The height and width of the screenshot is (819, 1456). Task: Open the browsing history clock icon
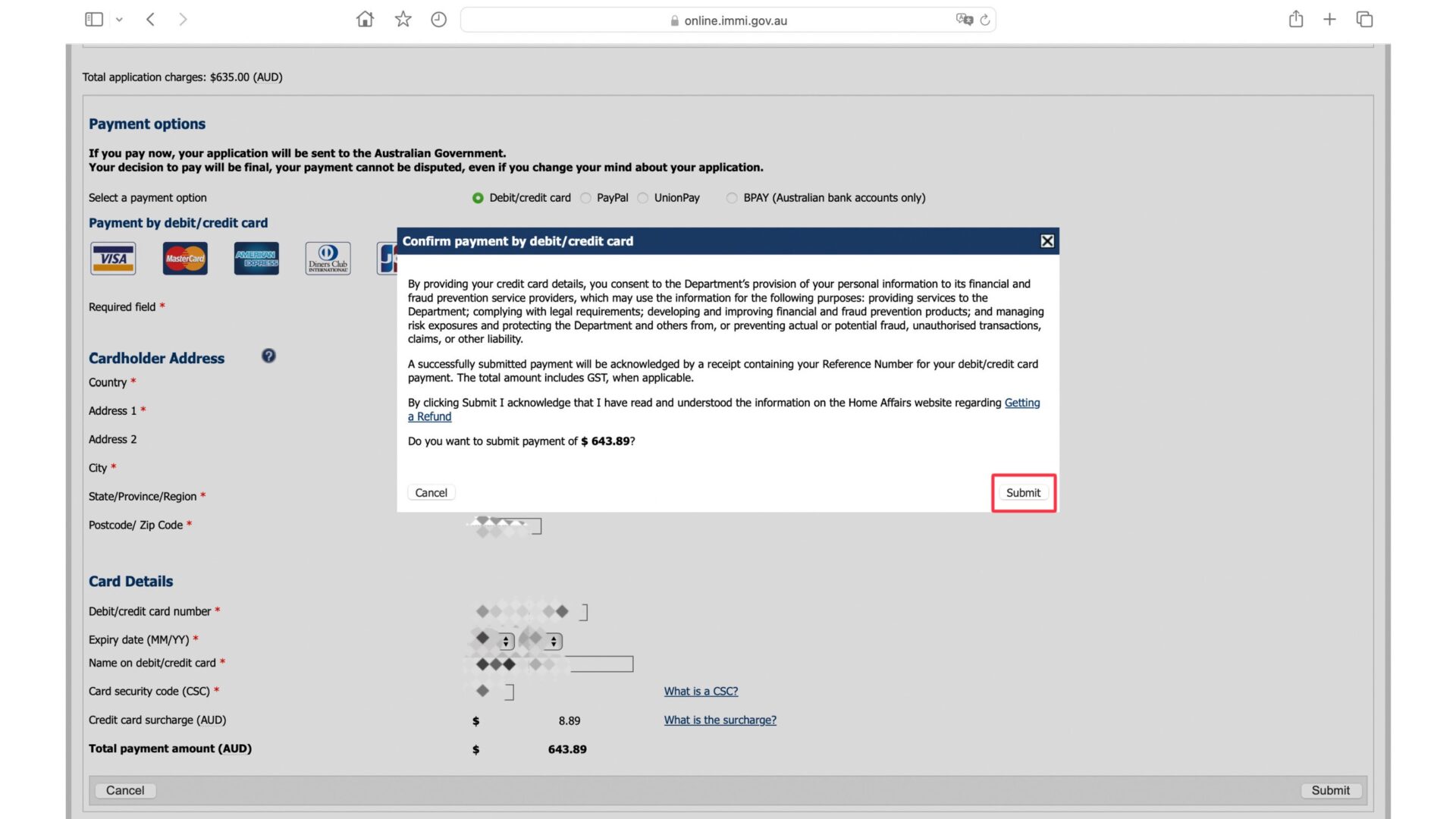(438, 20)
